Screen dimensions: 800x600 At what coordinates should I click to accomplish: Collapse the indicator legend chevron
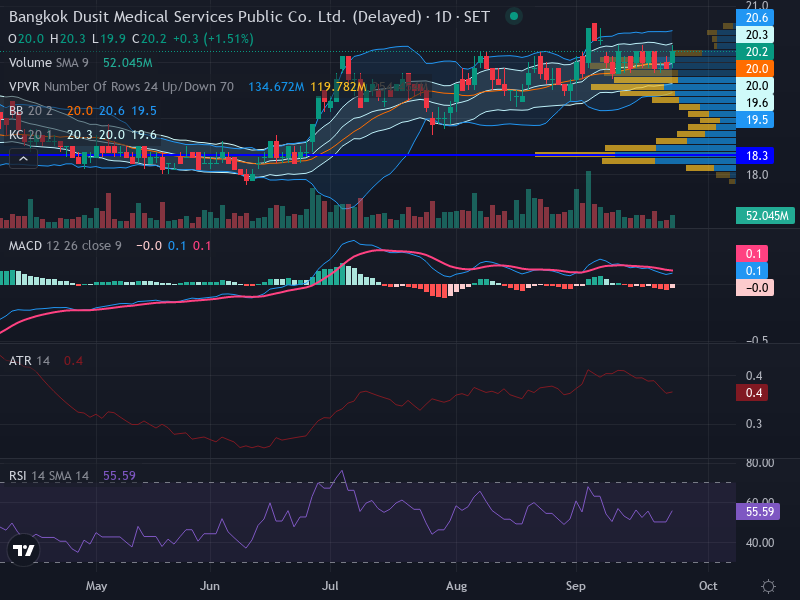coord(23,159)
